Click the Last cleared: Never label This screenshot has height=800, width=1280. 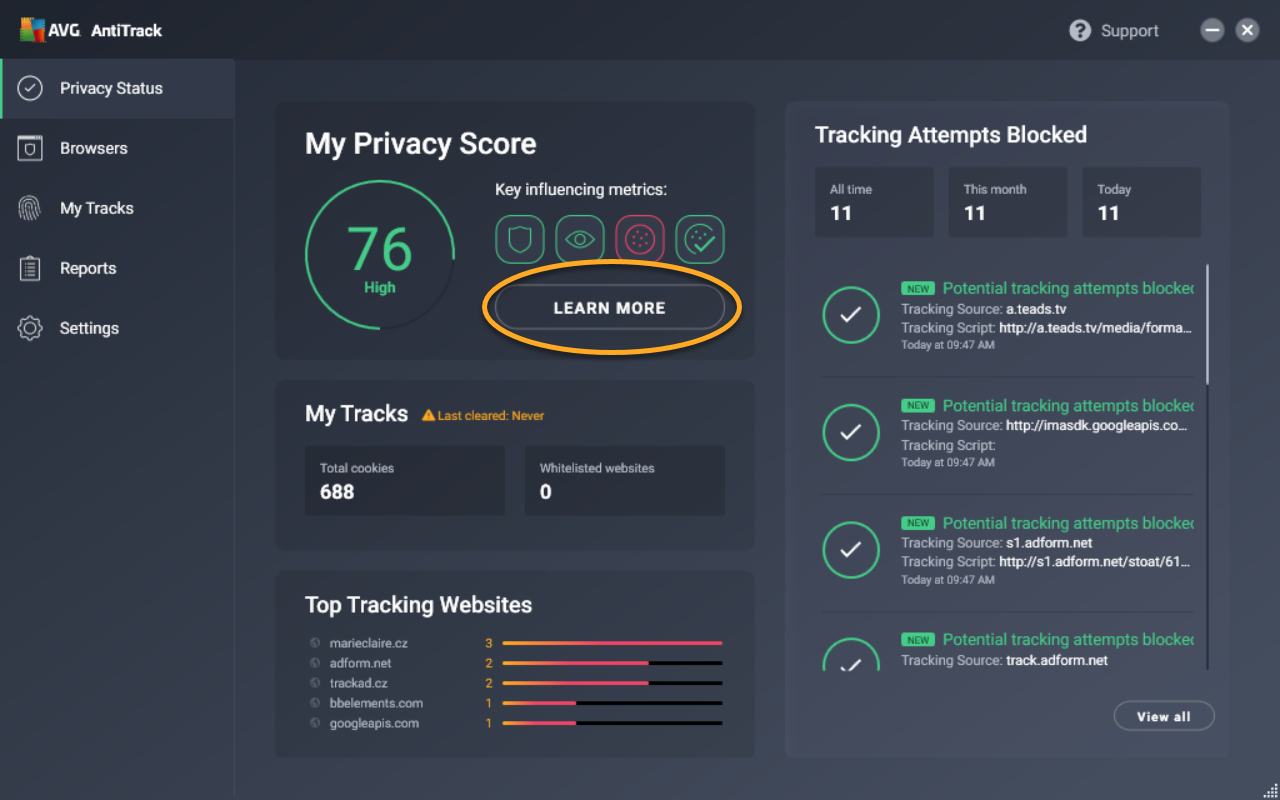click(491, 415)
